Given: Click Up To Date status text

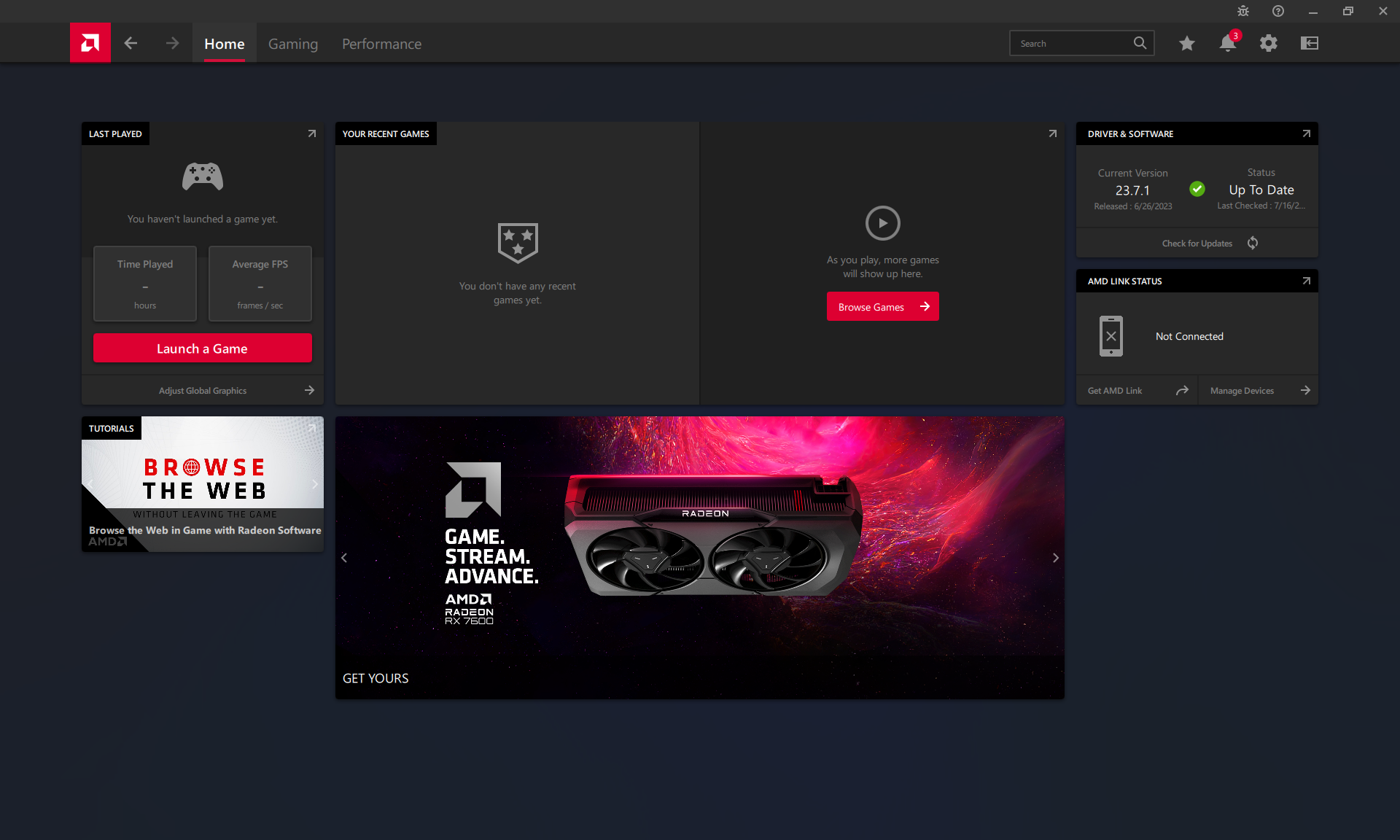Looking at the screenshot, I should [1261, 190].
